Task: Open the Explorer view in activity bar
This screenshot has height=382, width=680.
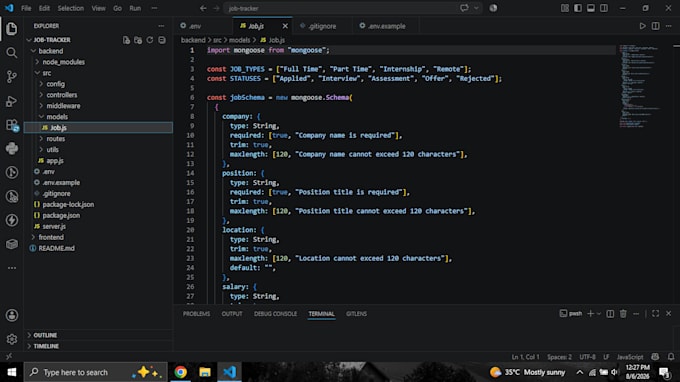Action: [x=12, y=29]
